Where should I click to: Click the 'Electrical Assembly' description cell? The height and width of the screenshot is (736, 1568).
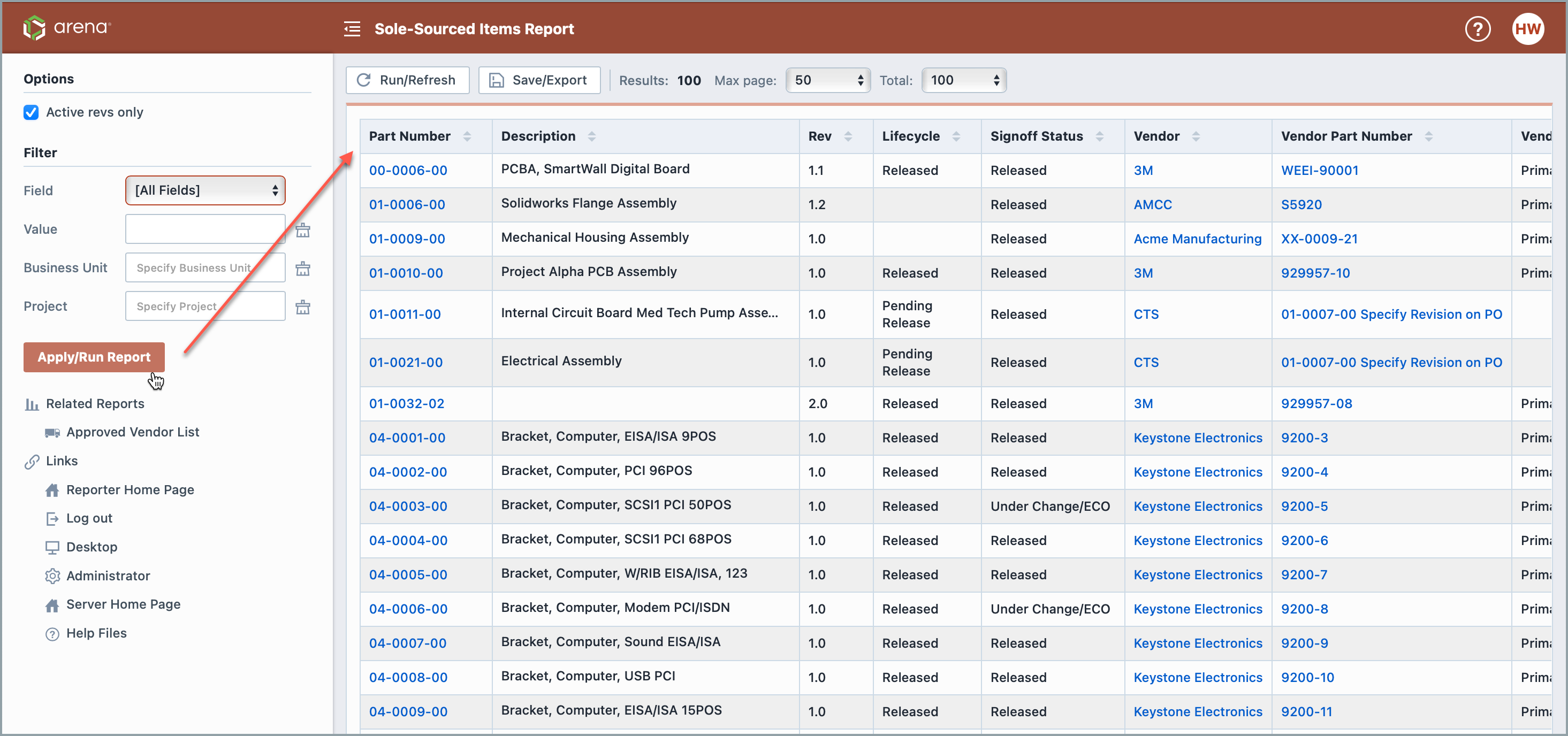tap(645, 363)
